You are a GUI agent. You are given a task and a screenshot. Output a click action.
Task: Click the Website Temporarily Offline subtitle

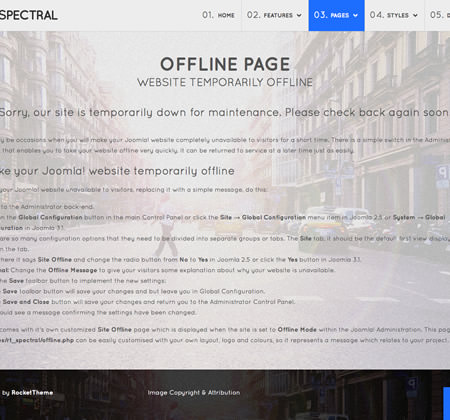[x=225, y=82]
